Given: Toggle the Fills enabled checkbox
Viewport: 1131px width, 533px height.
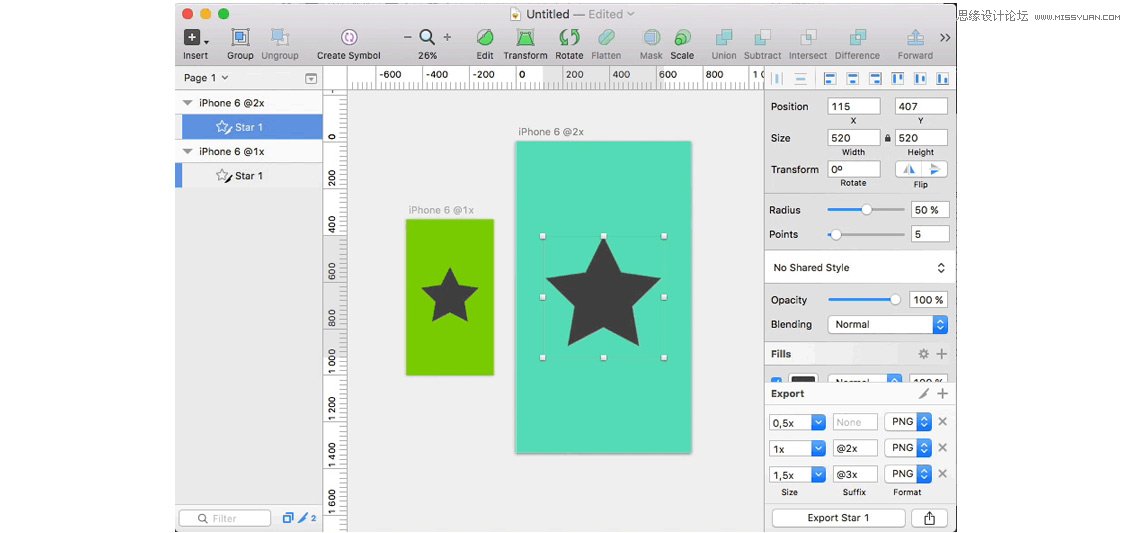Looking at the screenshot, I should coord(777,381).
